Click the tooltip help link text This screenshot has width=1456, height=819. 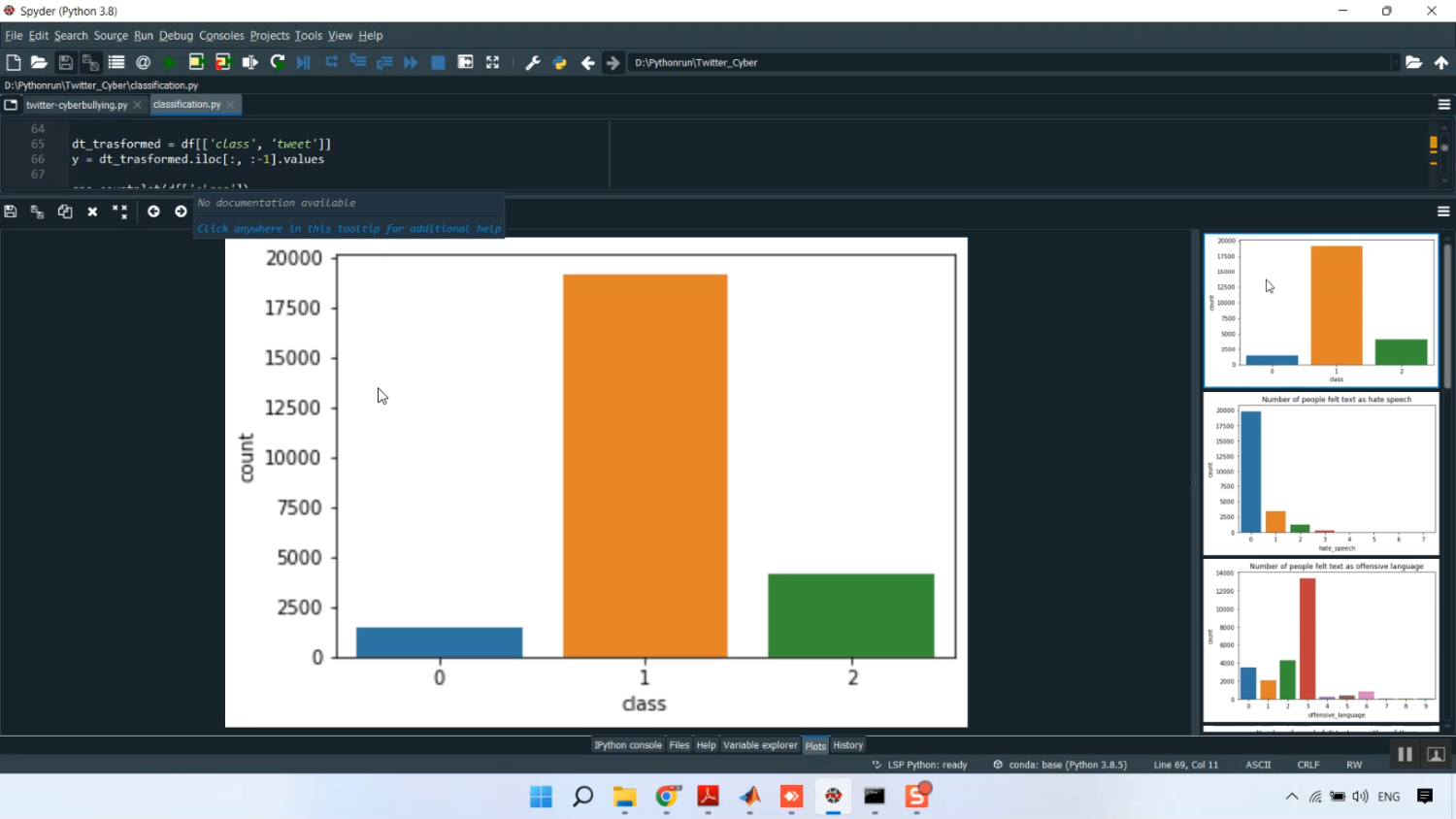[x=347, y=228]
